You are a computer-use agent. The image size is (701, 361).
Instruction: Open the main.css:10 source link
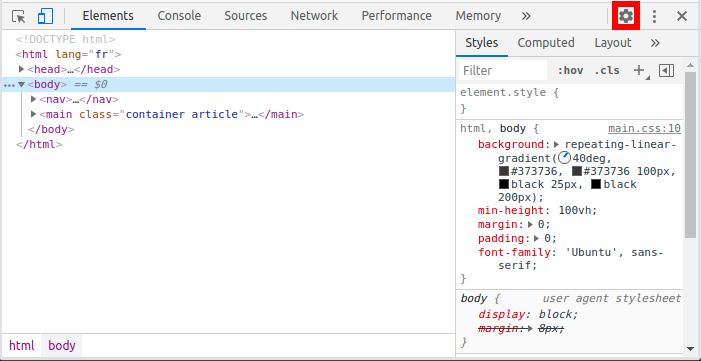pyautogui.click(x=644, y=129)
